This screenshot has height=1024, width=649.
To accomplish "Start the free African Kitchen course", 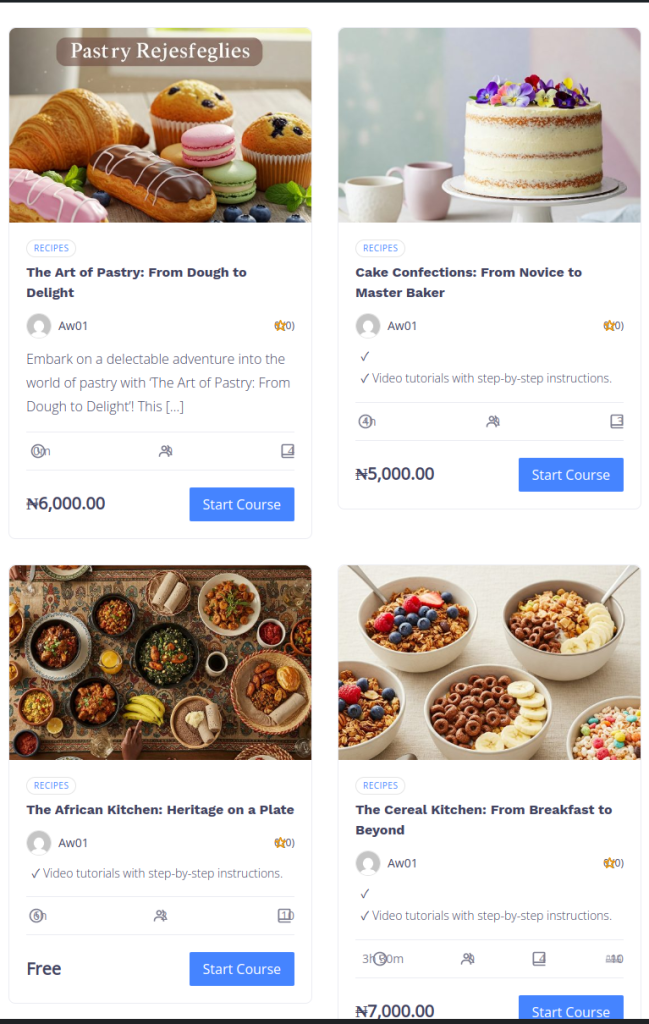I will point(241,969).
